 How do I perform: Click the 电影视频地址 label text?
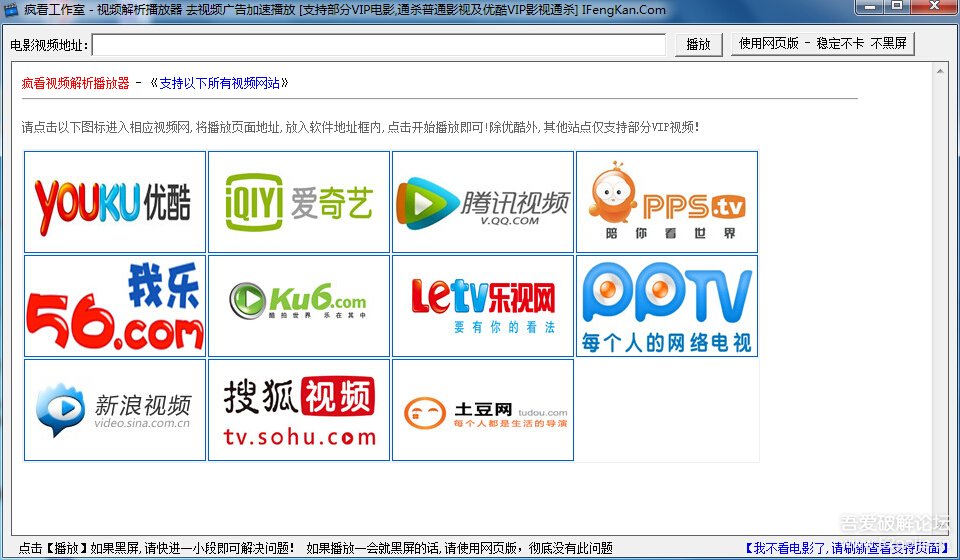pos(49,45)
